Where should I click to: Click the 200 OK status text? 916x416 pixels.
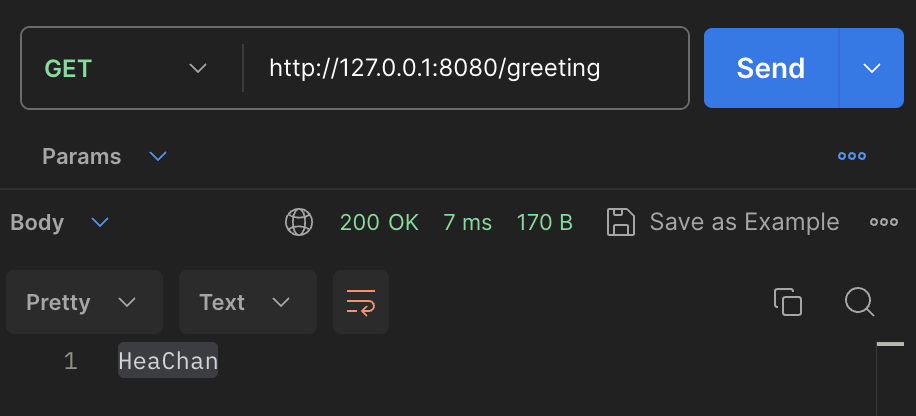(379, 223)
